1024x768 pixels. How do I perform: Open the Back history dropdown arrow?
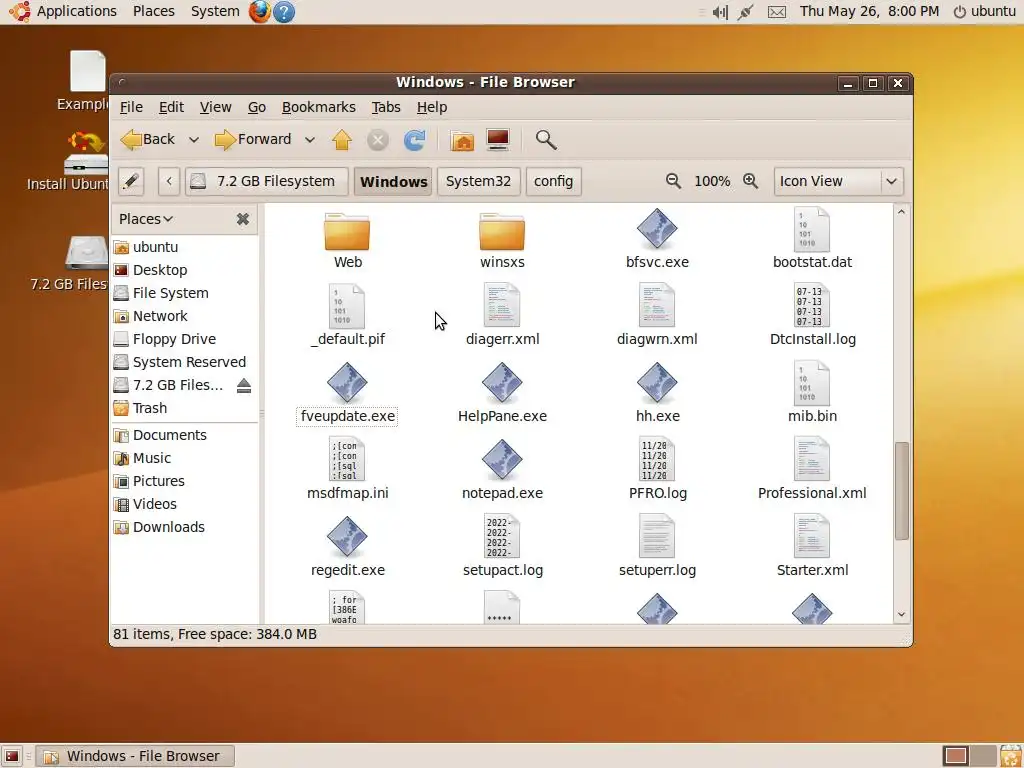[x=193, y=140]
